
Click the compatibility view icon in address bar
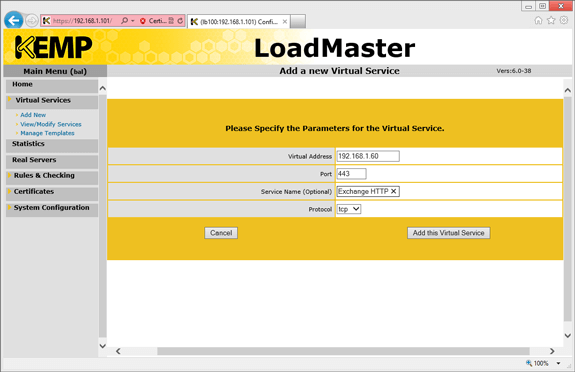point(171,21)
